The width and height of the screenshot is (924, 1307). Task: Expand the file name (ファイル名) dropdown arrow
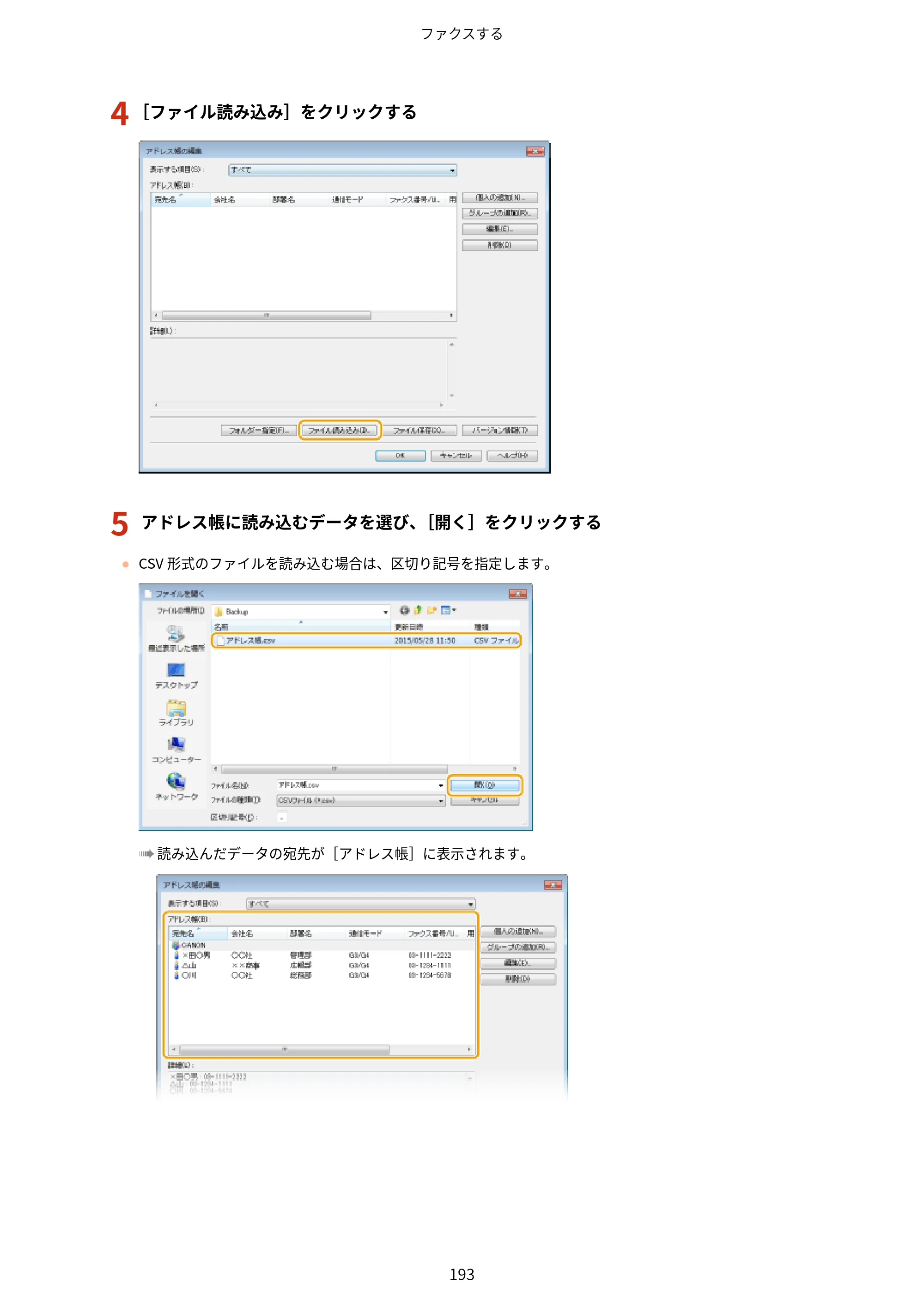click(441, 785)
